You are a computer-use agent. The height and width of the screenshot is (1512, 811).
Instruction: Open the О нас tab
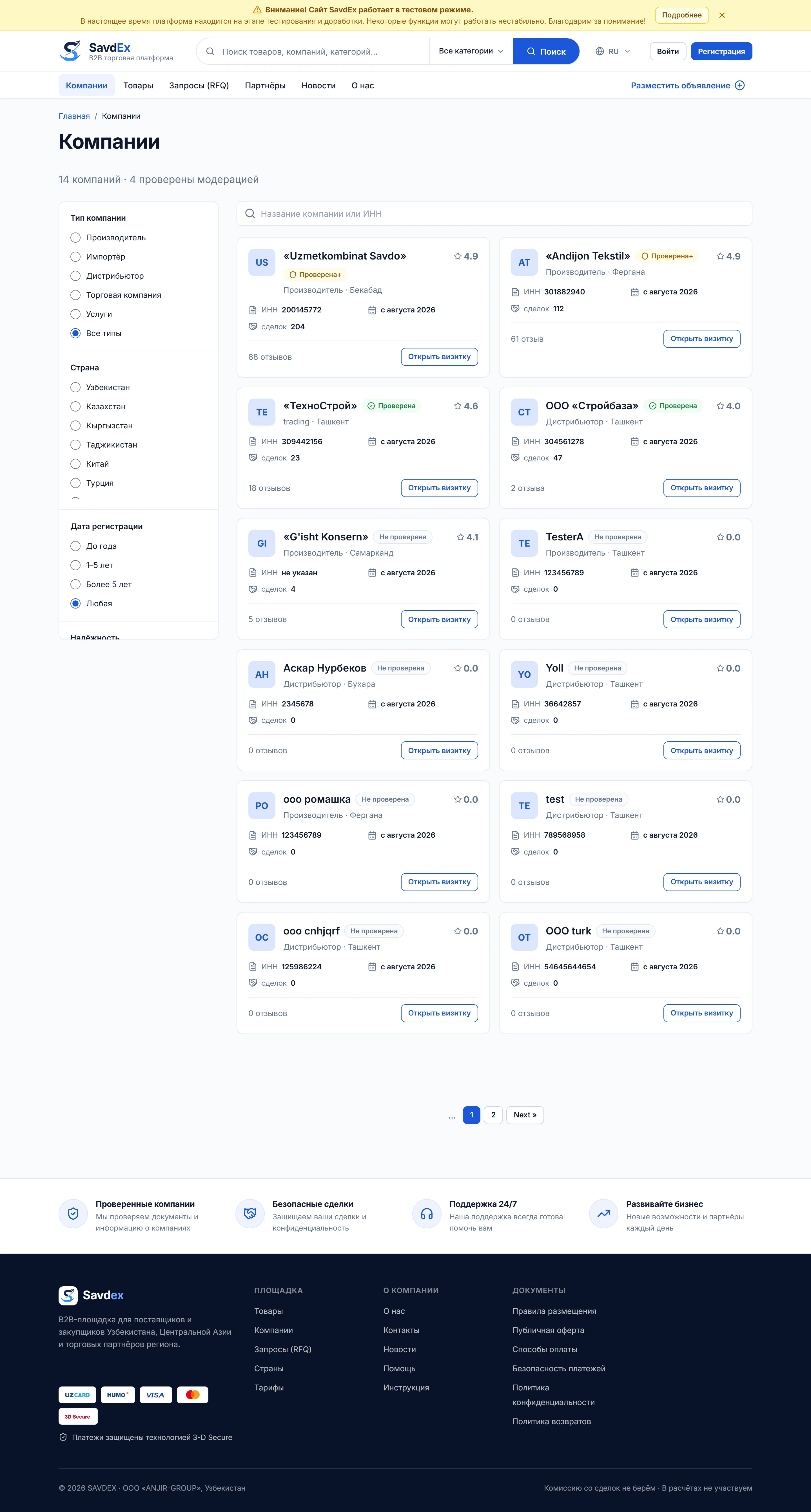pyautogui.click(x=363, y=86)
